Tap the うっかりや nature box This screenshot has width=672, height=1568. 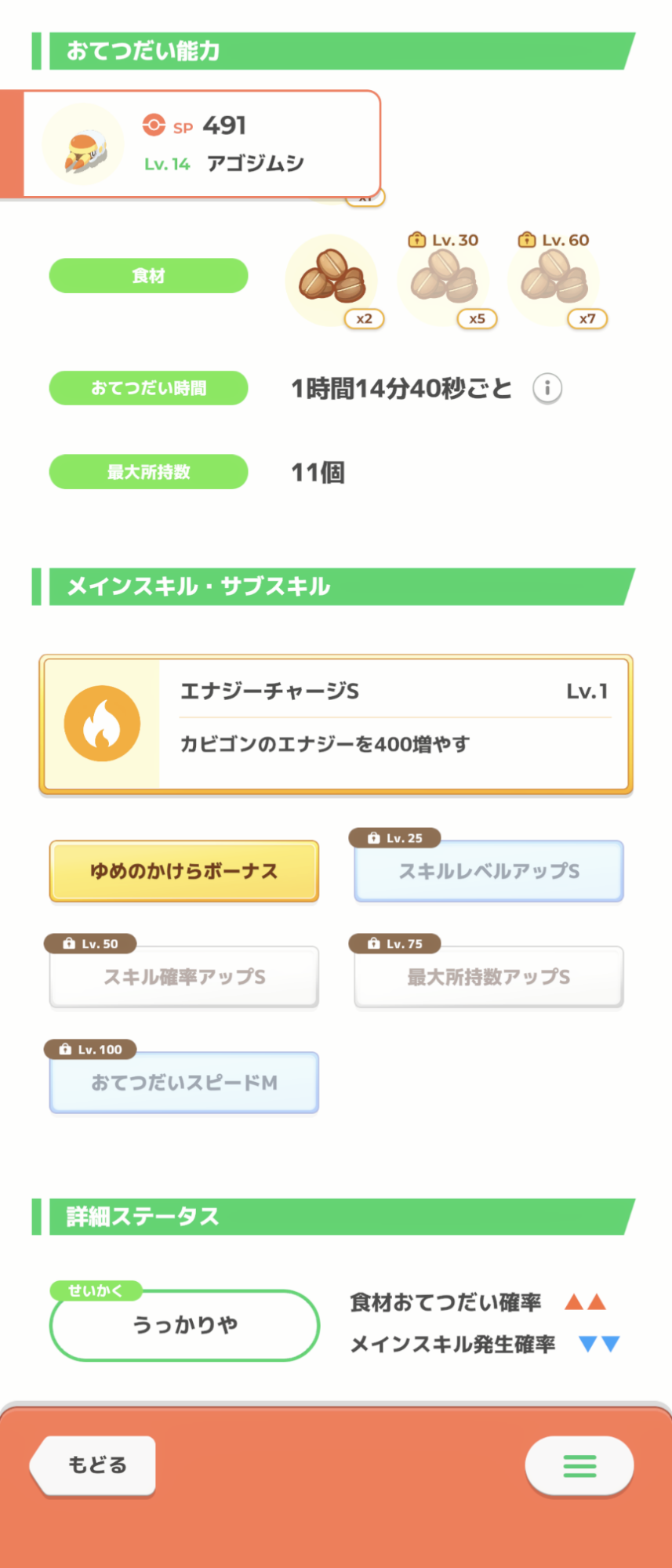(184, 1325)
